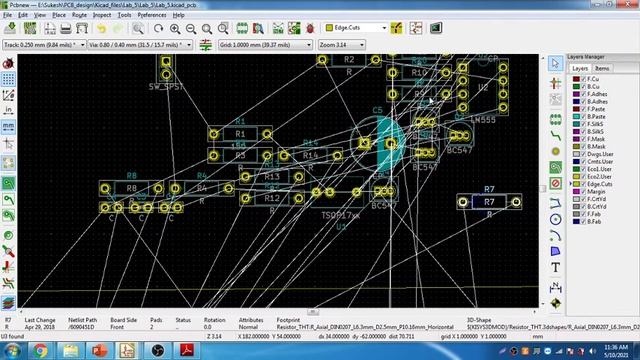Click the Print board icon
Screen dimensions: 640x360
pos(66,28)
